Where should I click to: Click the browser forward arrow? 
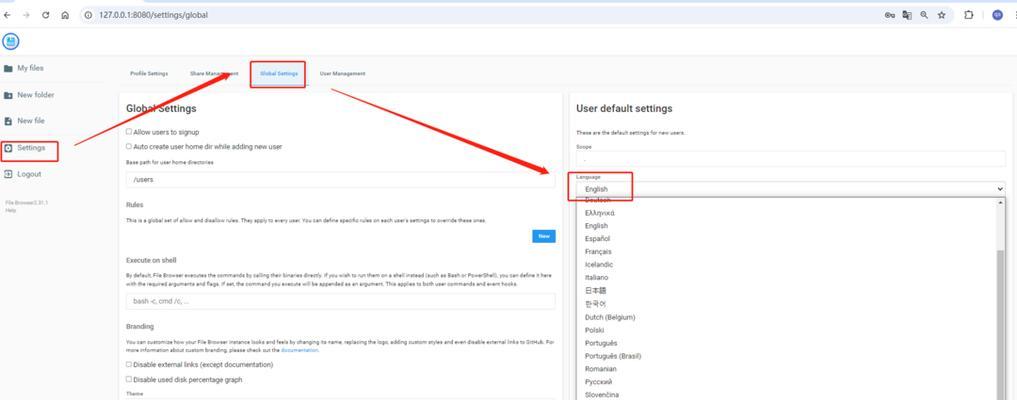(x=26, y=15)
